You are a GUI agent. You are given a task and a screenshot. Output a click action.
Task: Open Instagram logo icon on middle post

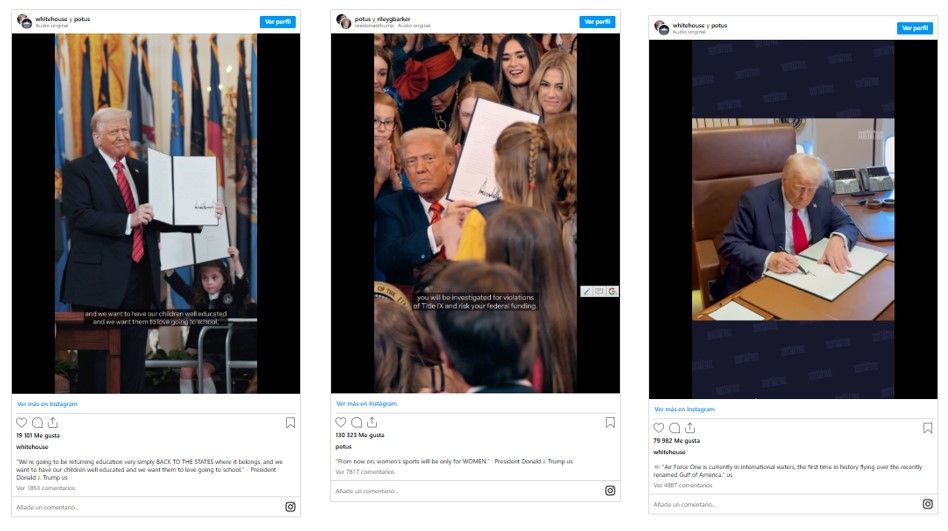(x=610, y=490)
